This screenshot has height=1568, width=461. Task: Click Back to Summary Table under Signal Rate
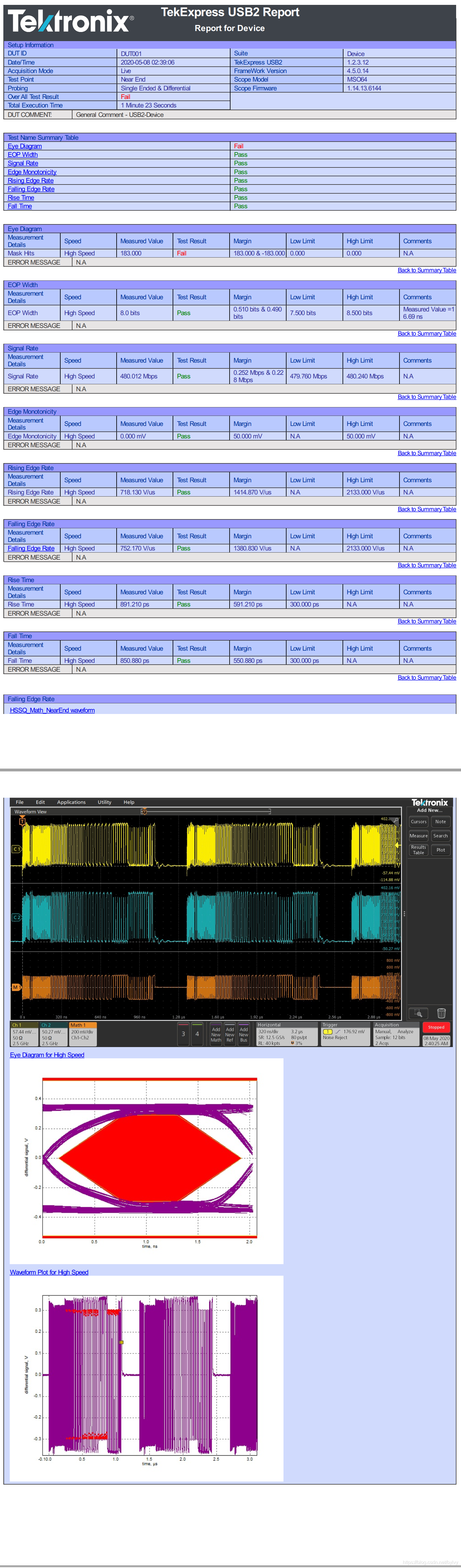(427, 397)
